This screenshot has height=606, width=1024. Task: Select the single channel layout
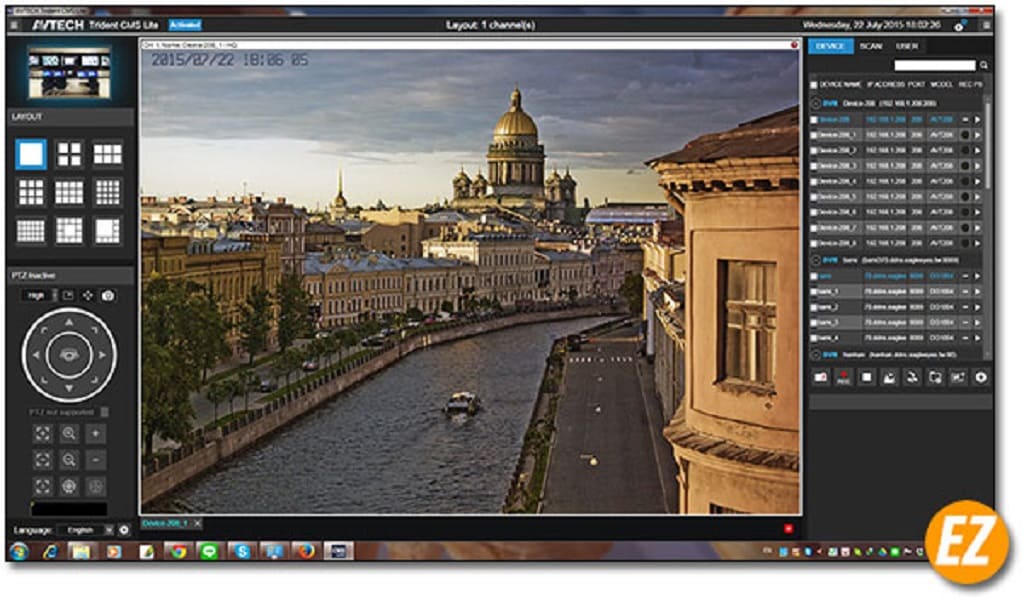click(x=31, y=155)
